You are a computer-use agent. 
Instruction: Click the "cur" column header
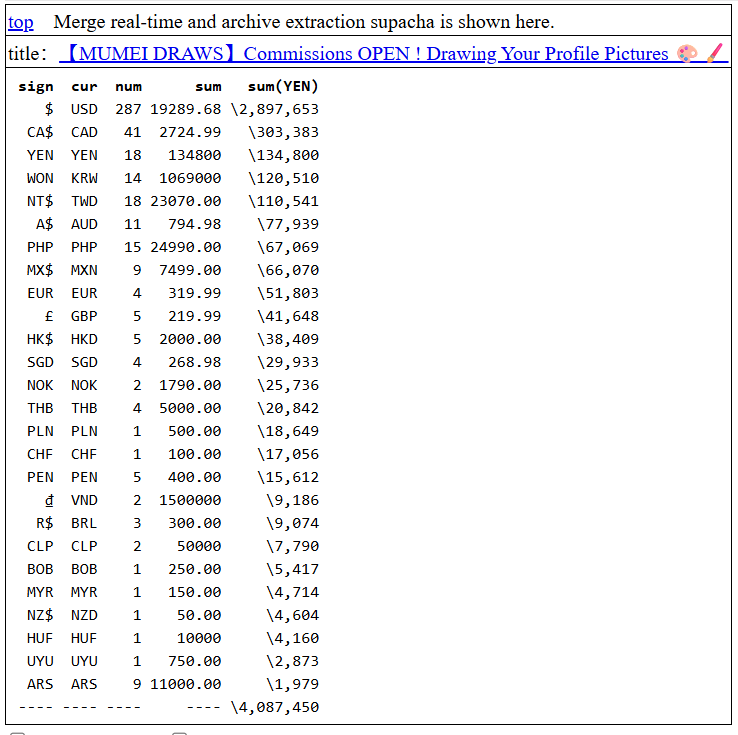(x=84, y=87)
